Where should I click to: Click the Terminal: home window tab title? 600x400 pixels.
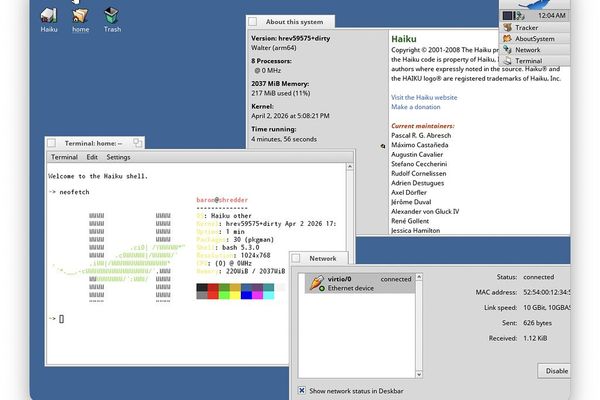pos(93,143)
